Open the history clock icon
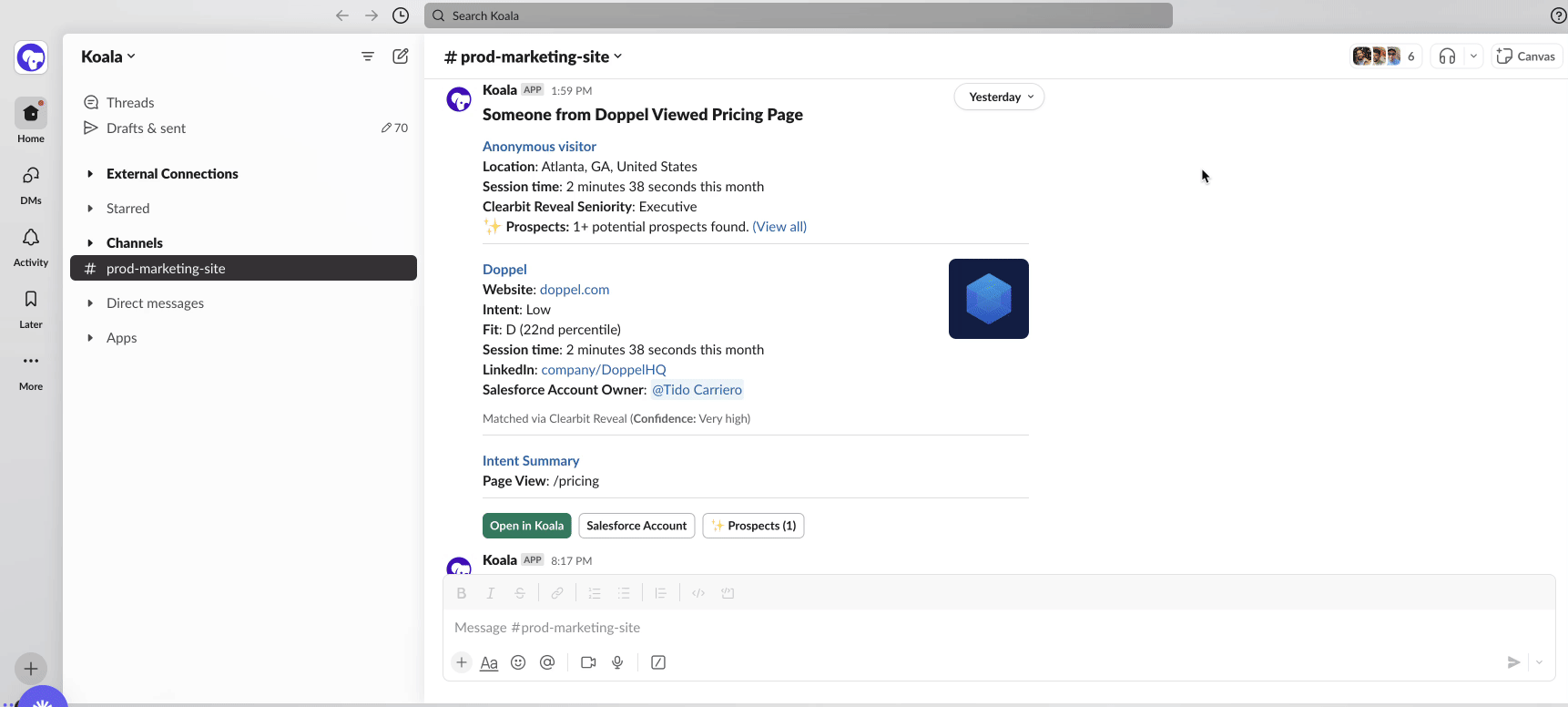Image resolution: width=1568 pixels, height=707 pixels. click(401, 15)
